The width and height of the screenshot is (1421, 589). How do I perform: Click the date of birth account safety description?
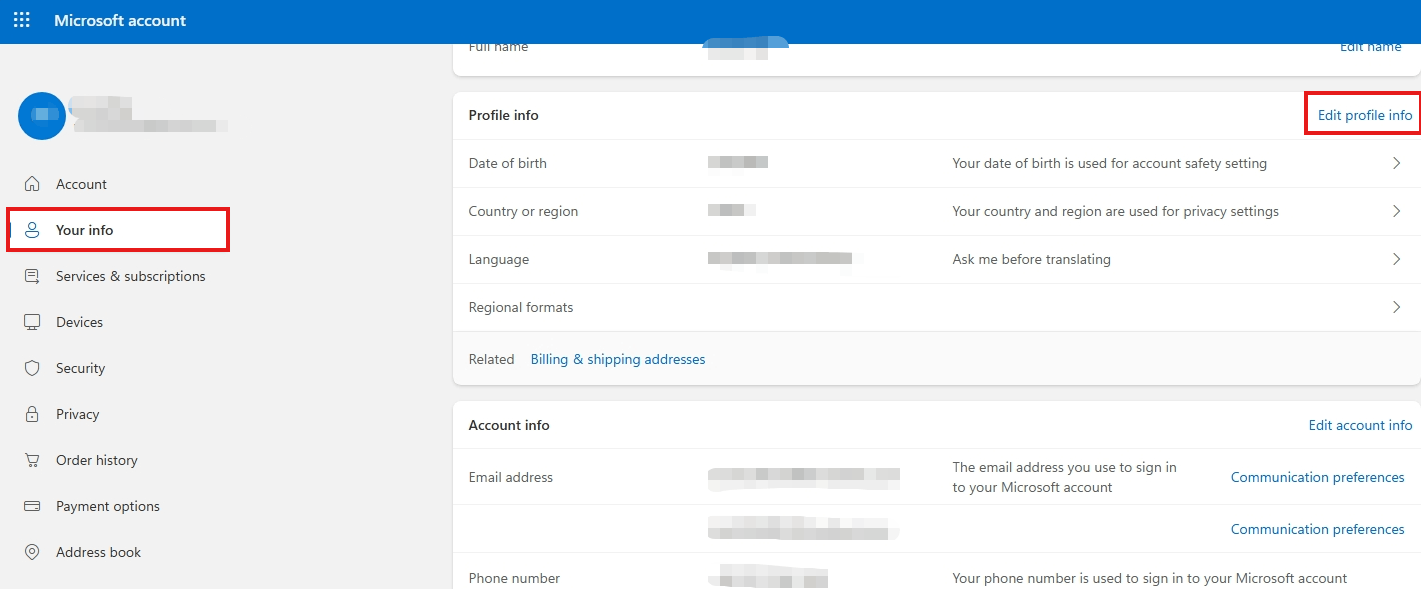pyautogui.click(x=1110, y=163)
